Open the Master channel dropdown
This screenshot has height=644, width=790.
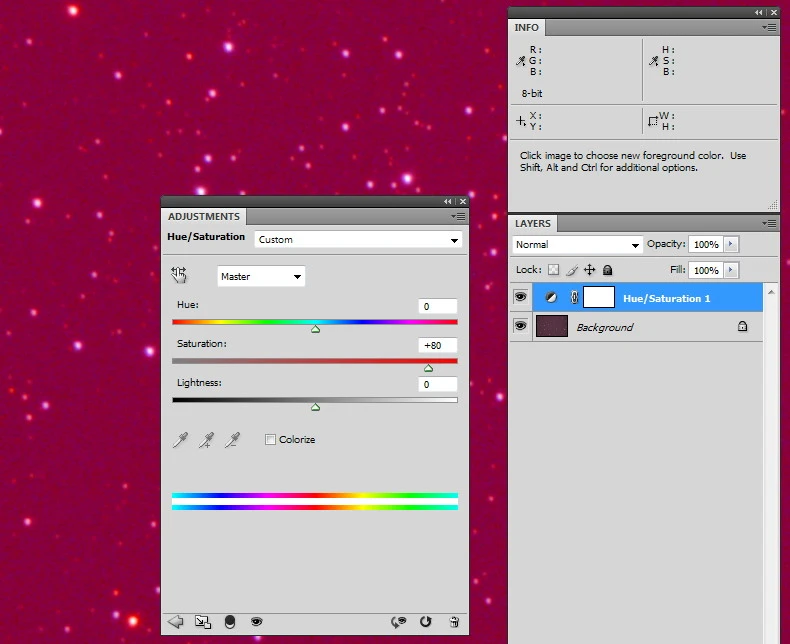pos(261,277)
